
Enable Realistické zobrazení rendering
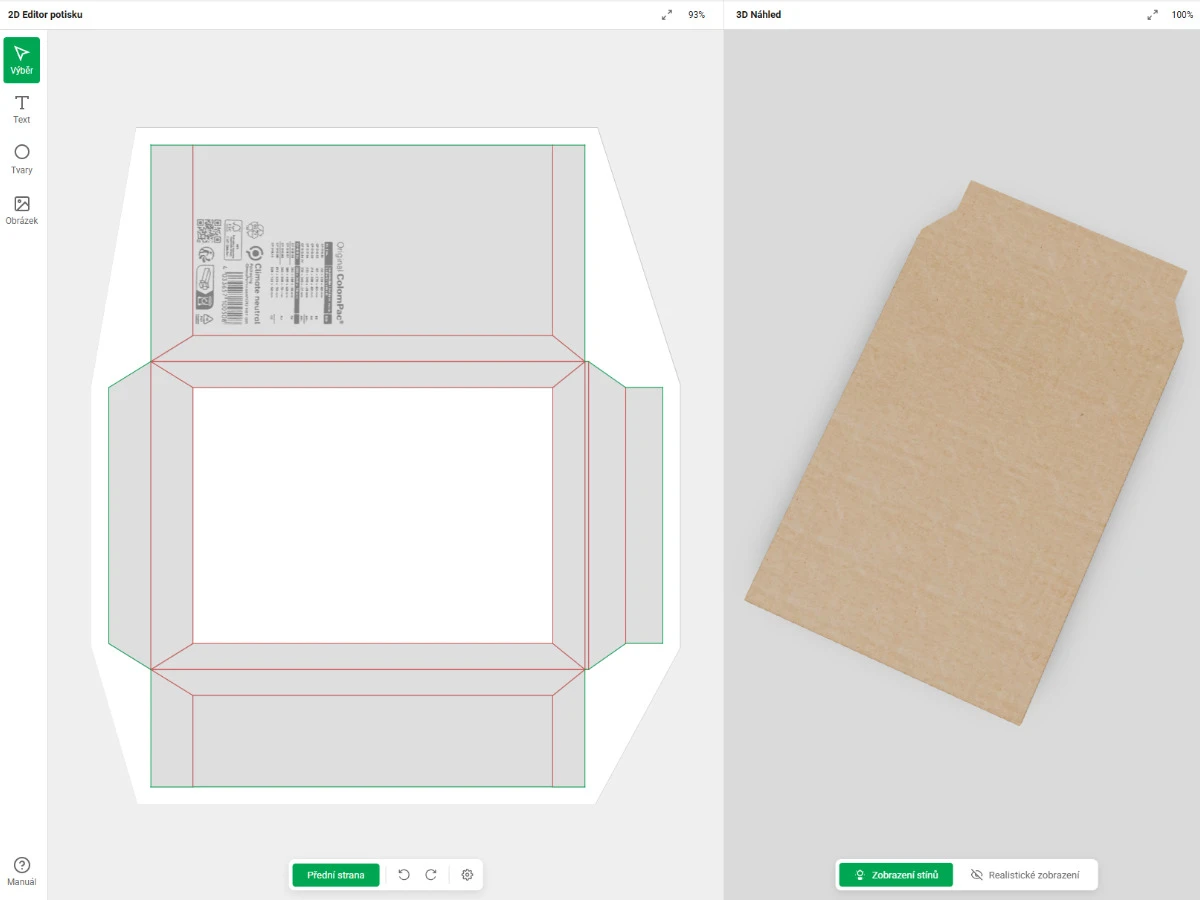[x=1025, y=875]
